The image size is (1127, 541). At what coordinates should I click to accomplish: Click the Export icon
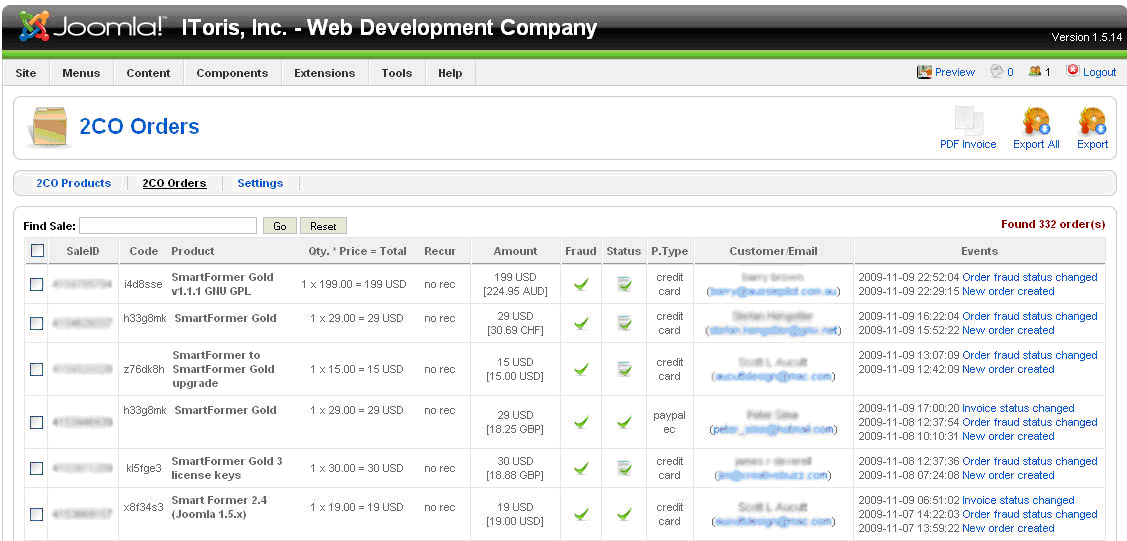coord(1092,121)
